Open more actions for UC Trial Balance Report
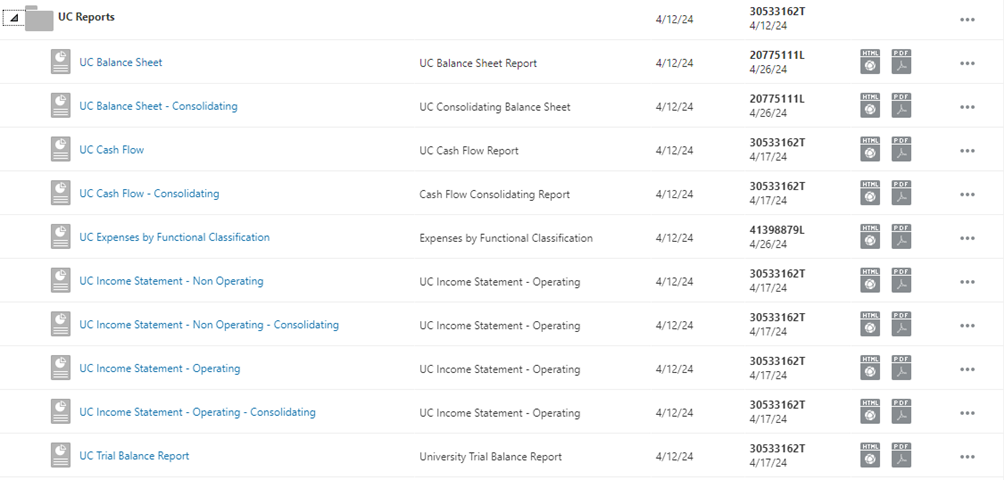This screenshot has height=480, width=1004. tap(967, 457)
